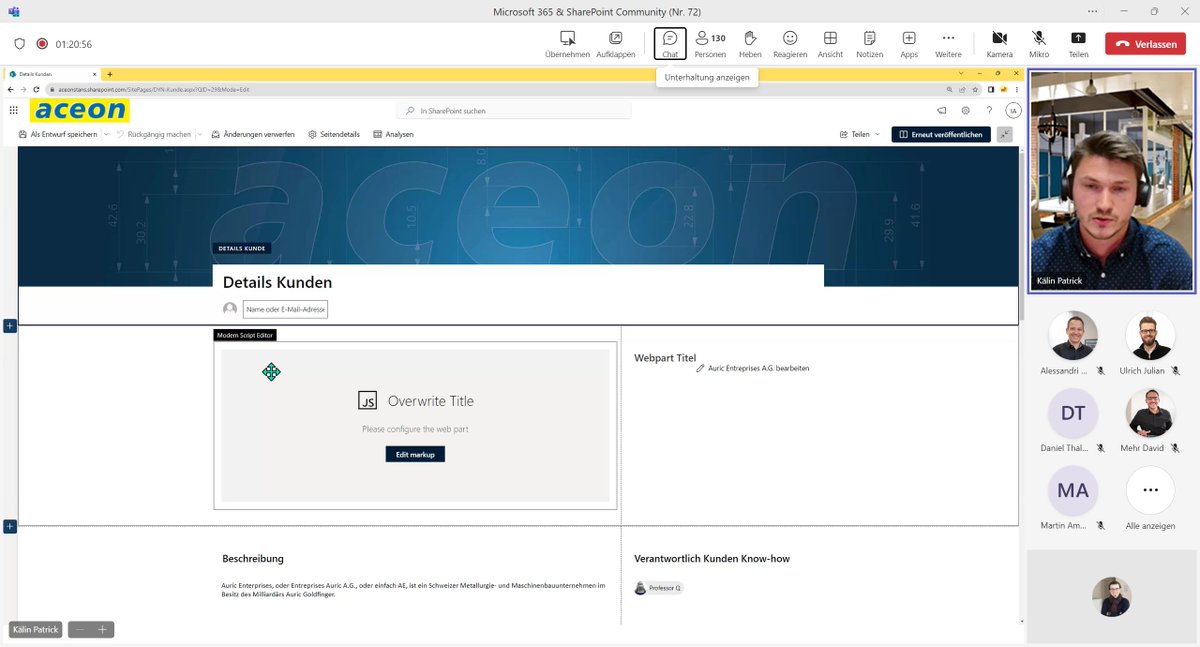Click Änderungen verwerfen
The image size is (1200, 647).
[x=253, y=134]
